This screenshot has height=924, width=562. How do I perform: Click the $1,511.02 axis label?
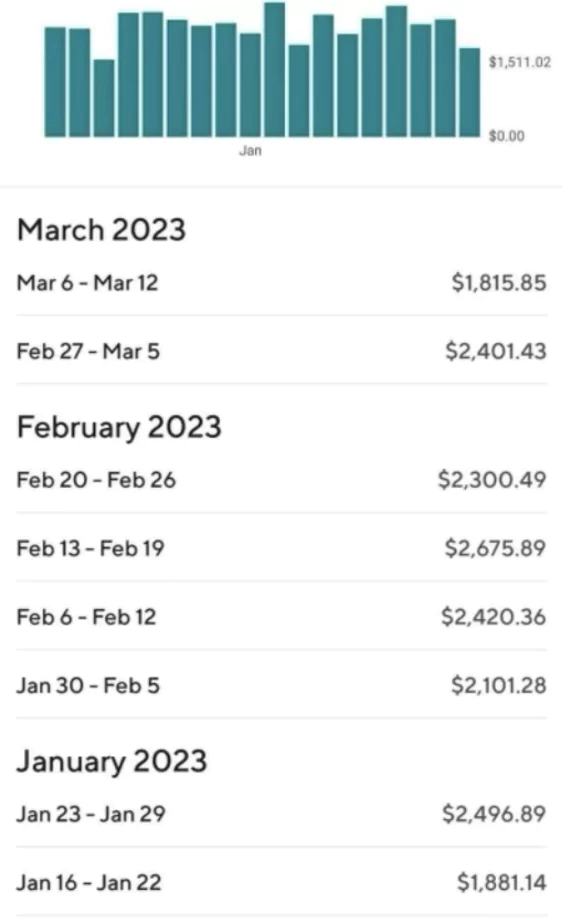520,62
